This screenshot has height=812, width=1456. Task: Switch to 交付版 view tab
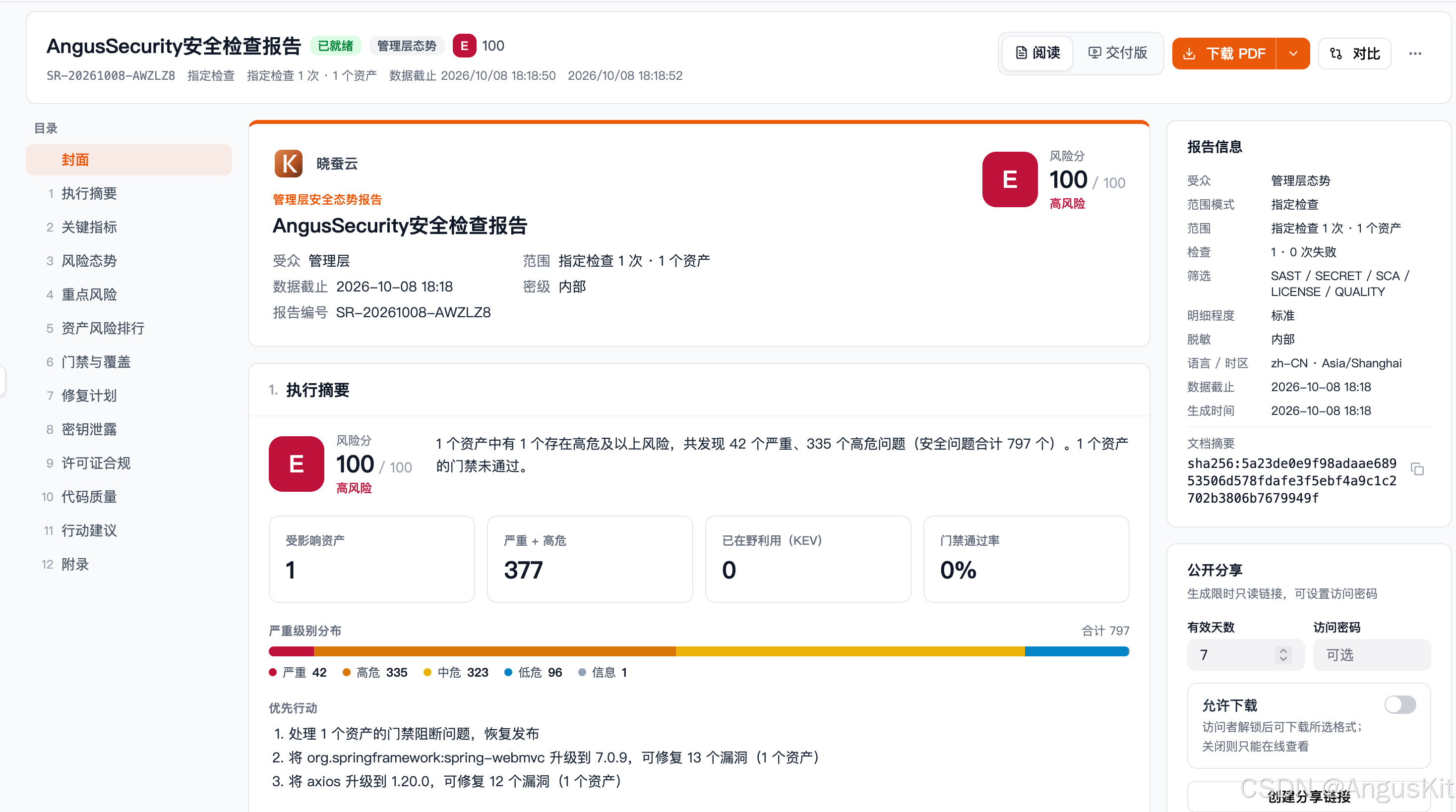(1117, 53)
